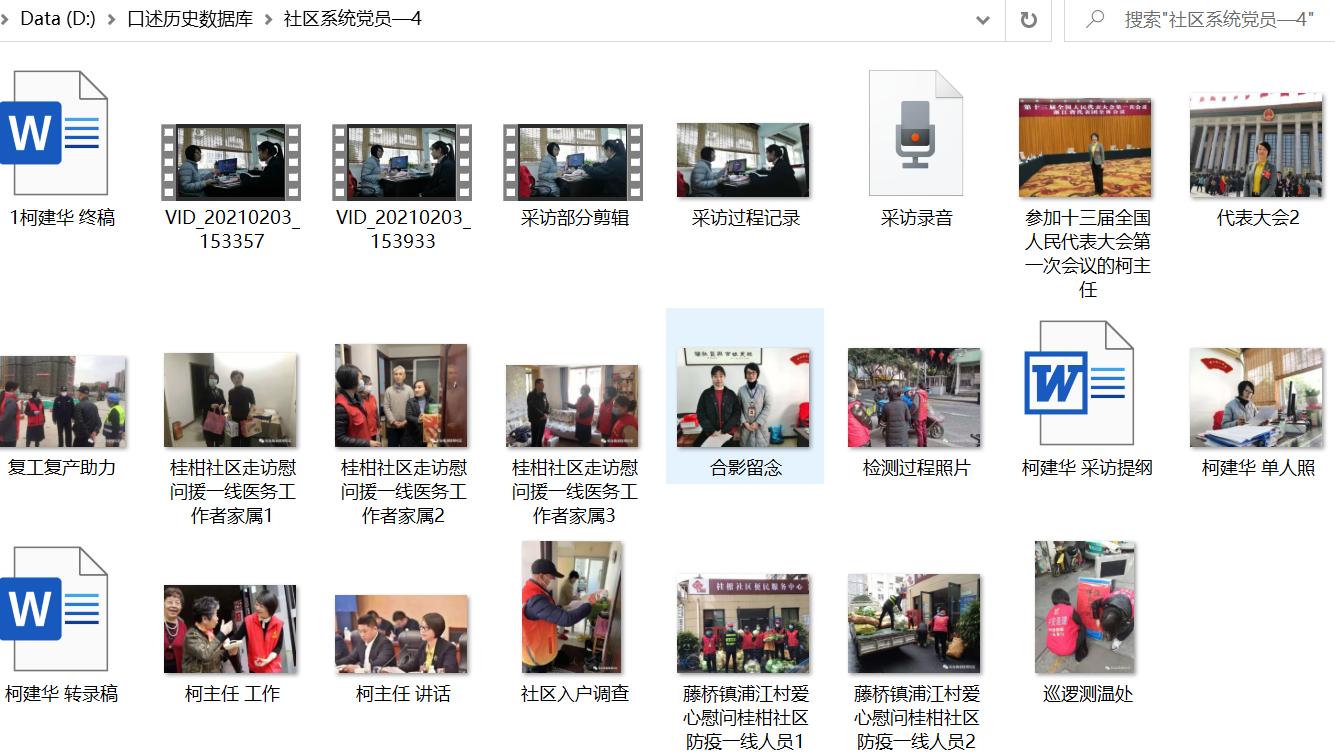Open the 代表大会2 image
Viewport: 1335px width, 754px height.
point(1256,146)
